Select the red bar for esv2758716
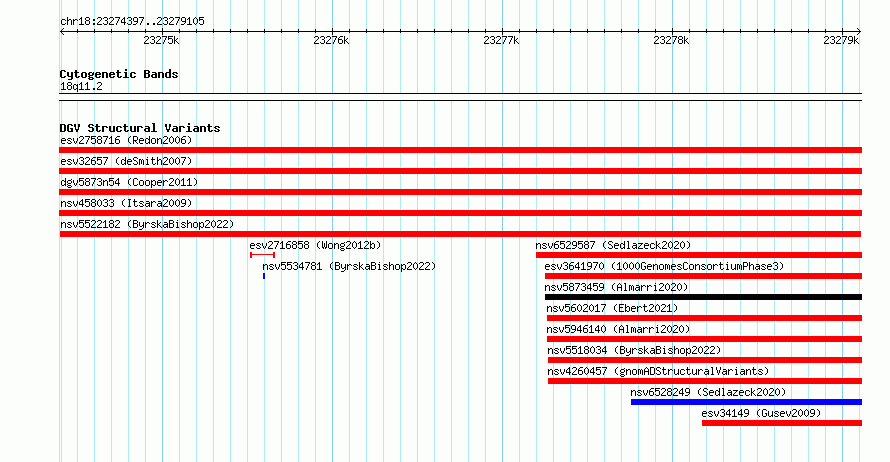 click(460, 150)
